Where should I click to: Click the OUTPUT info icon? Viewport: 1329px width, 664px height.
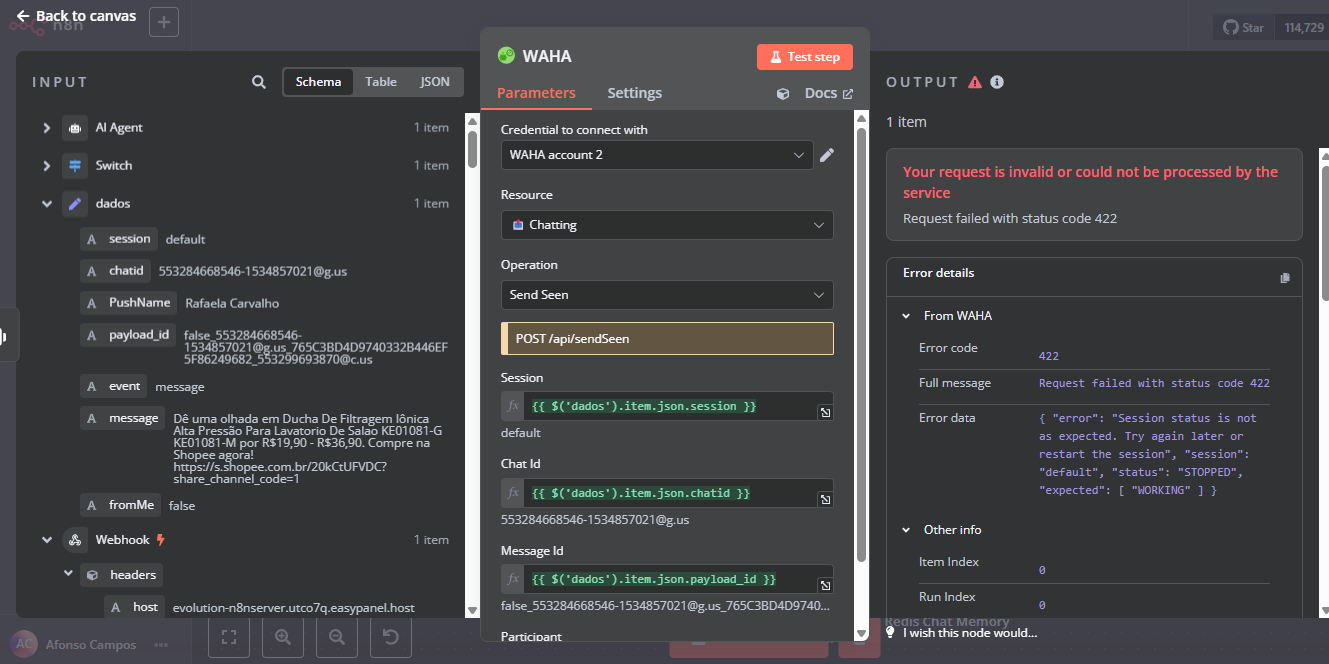[x=997, y=82]
